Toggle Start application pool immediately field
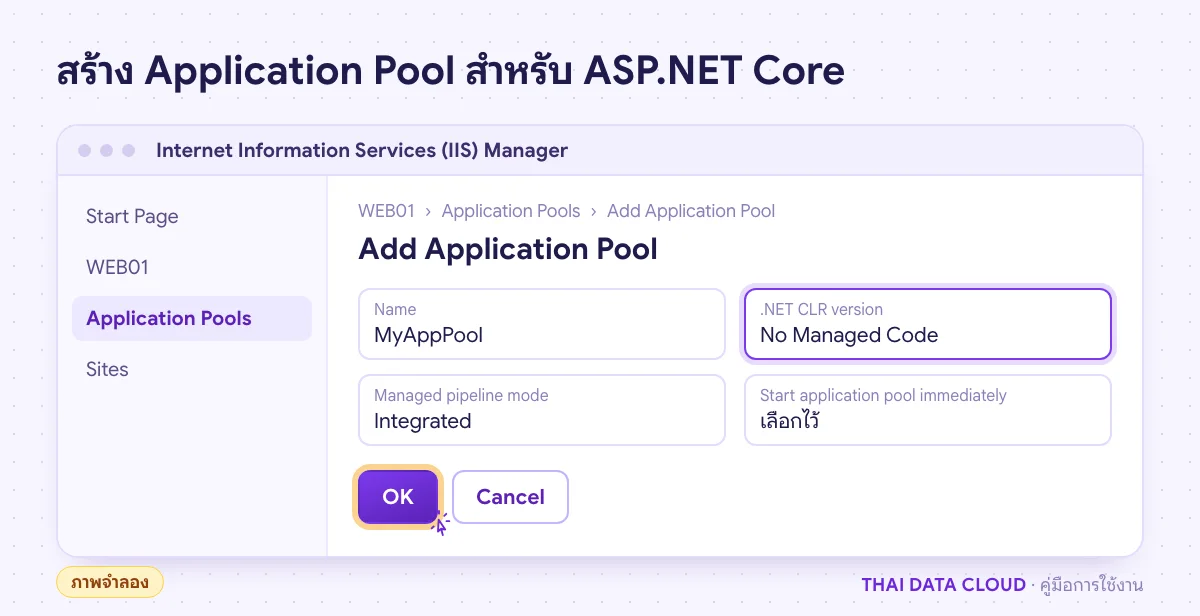This screenshot has height=616, width=1200. pyautogui.click(x=928, y=410)
